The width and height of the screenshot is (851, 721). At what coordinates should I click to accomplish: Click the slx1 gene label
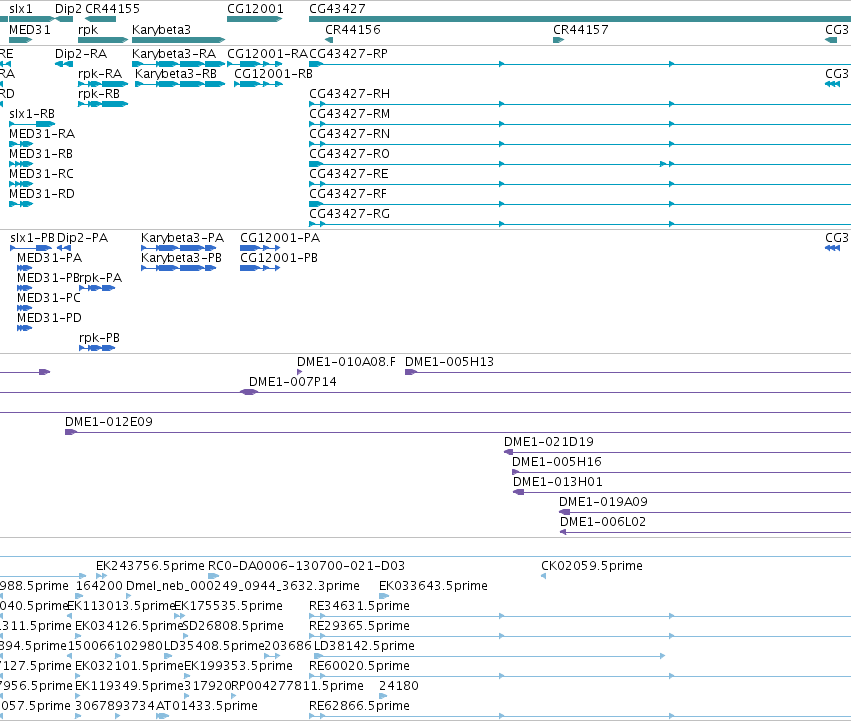[x=21, y=9]
